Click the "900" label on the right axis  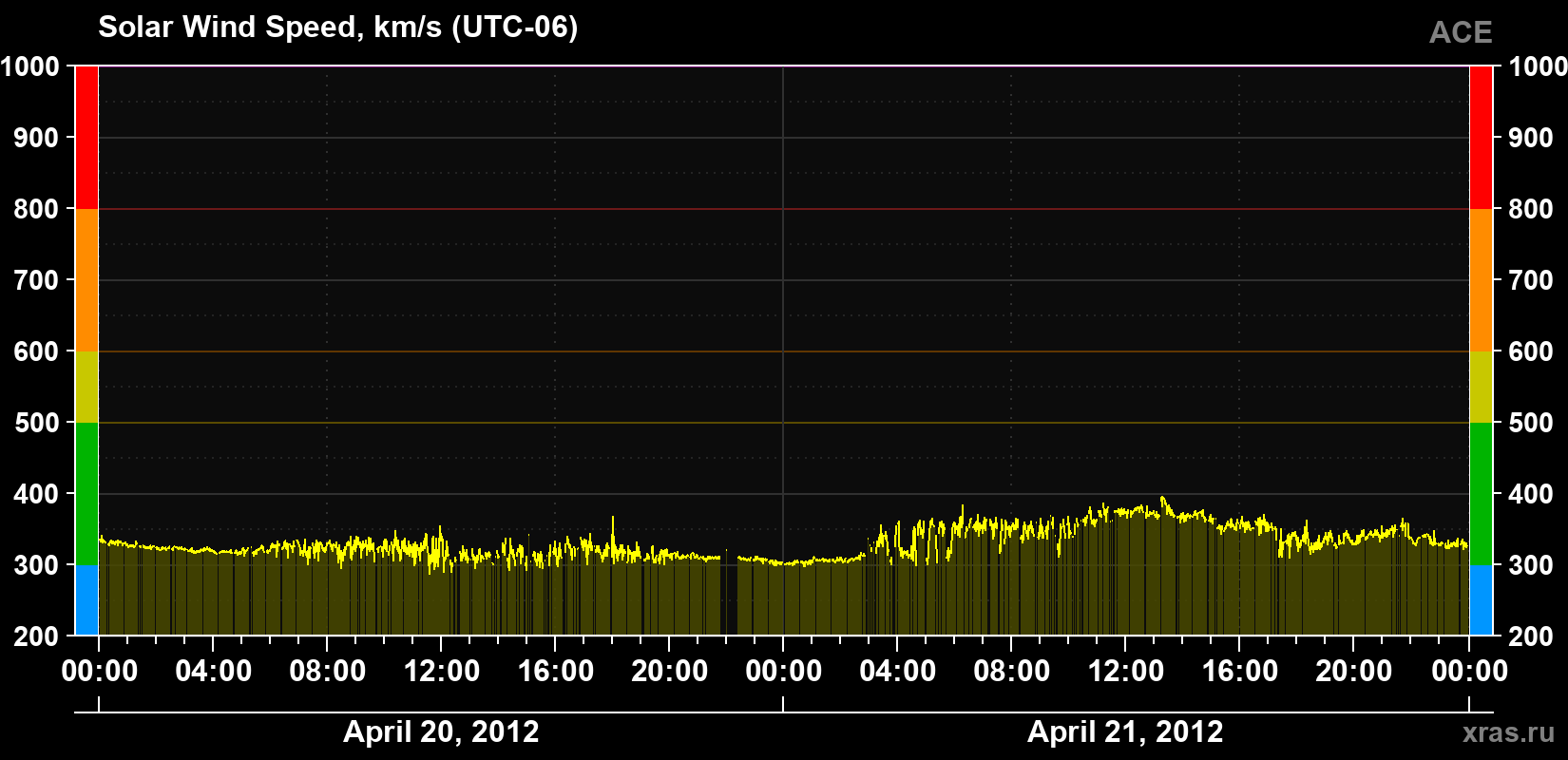1531,138
